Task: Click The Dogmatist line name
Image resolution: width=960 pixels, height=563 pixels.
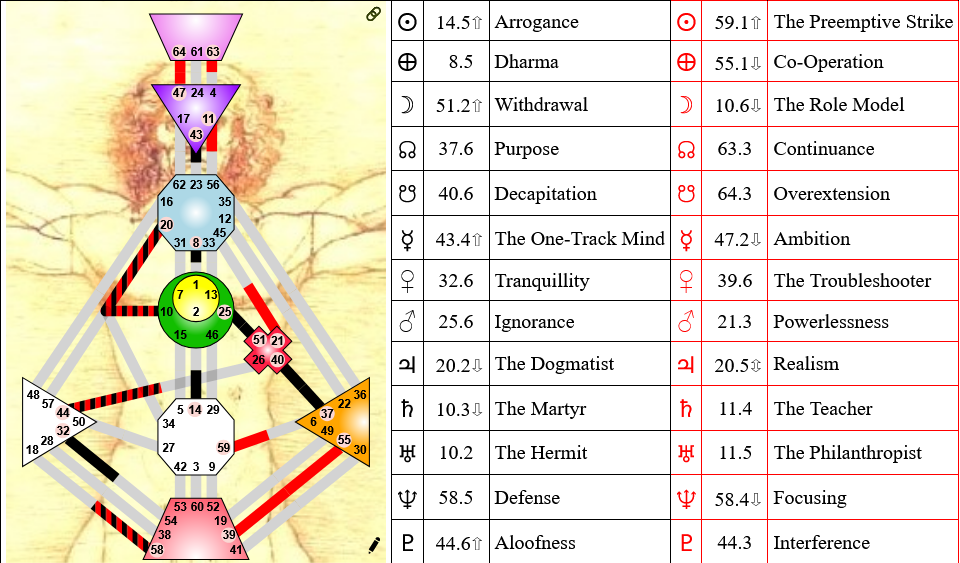Action: 554,364
